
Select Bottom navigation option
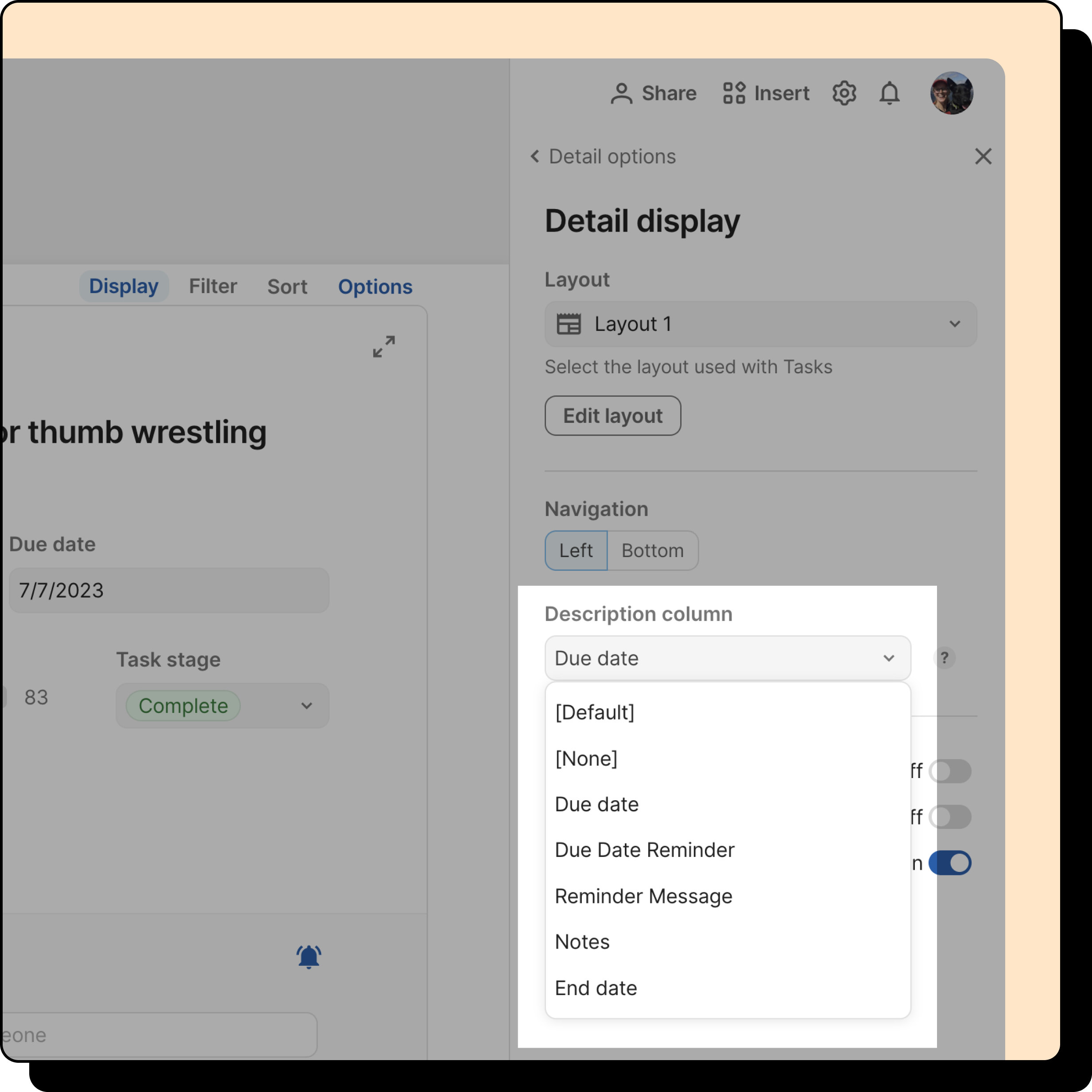pyautogui.click(x=652, y=550)
